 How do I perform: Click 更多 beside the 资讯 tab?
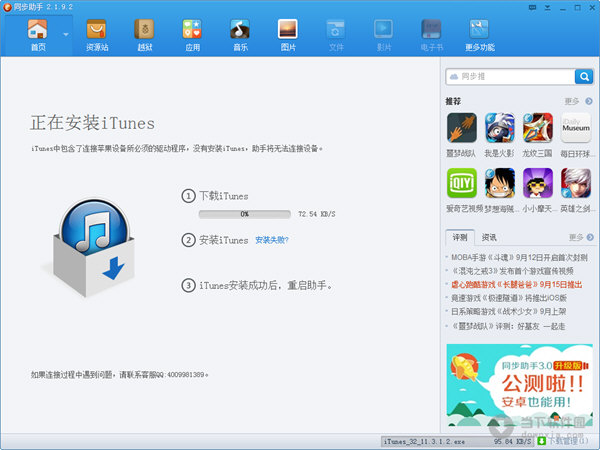576,237
